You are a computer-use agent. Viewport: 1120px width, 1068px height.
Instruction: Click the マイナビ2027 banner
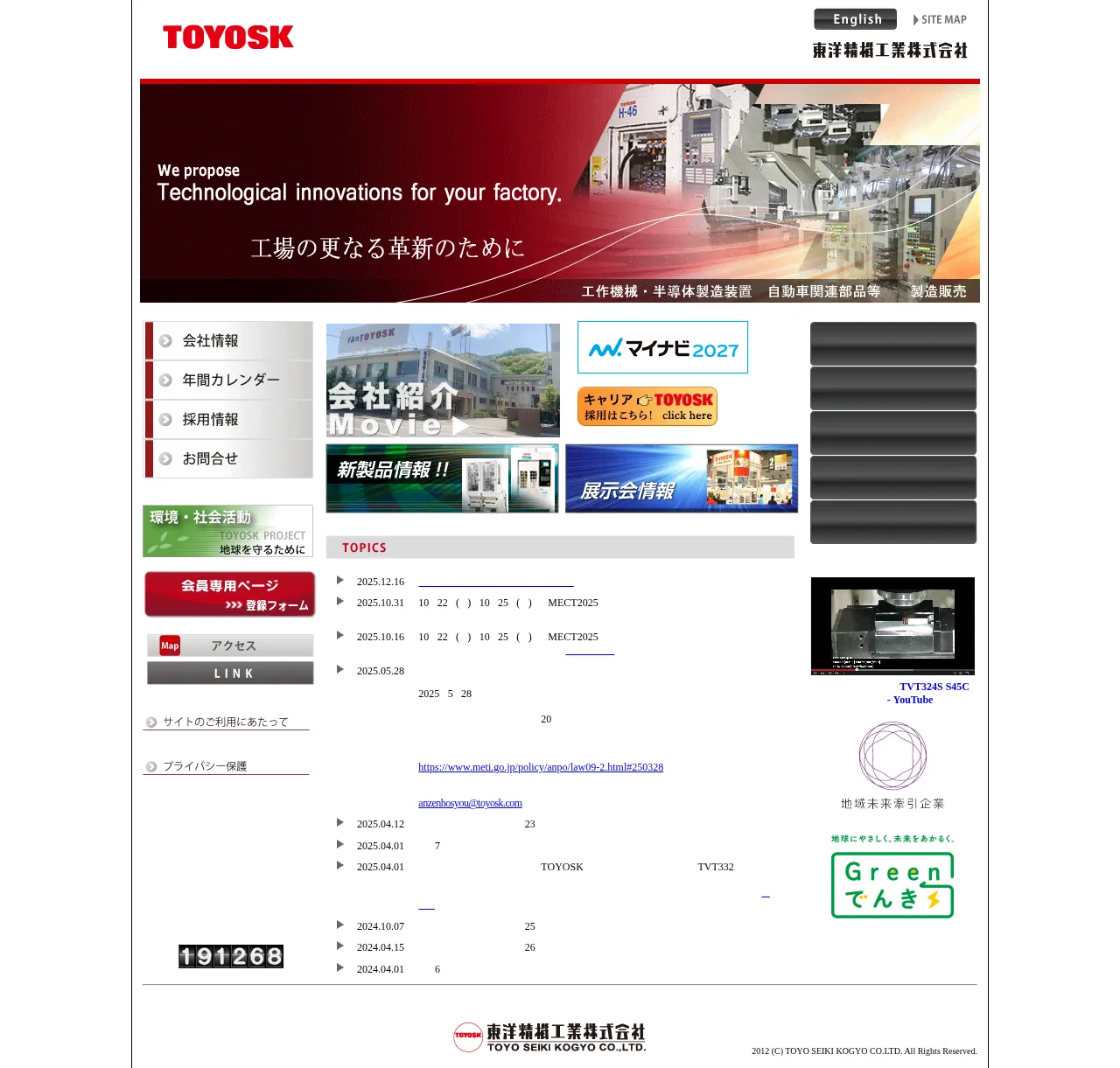point(662,347)
